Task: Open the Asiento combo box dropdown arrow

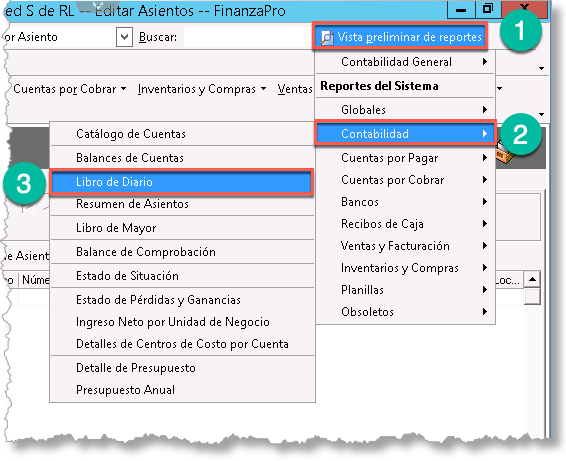Action: click(x=124, y=37)
